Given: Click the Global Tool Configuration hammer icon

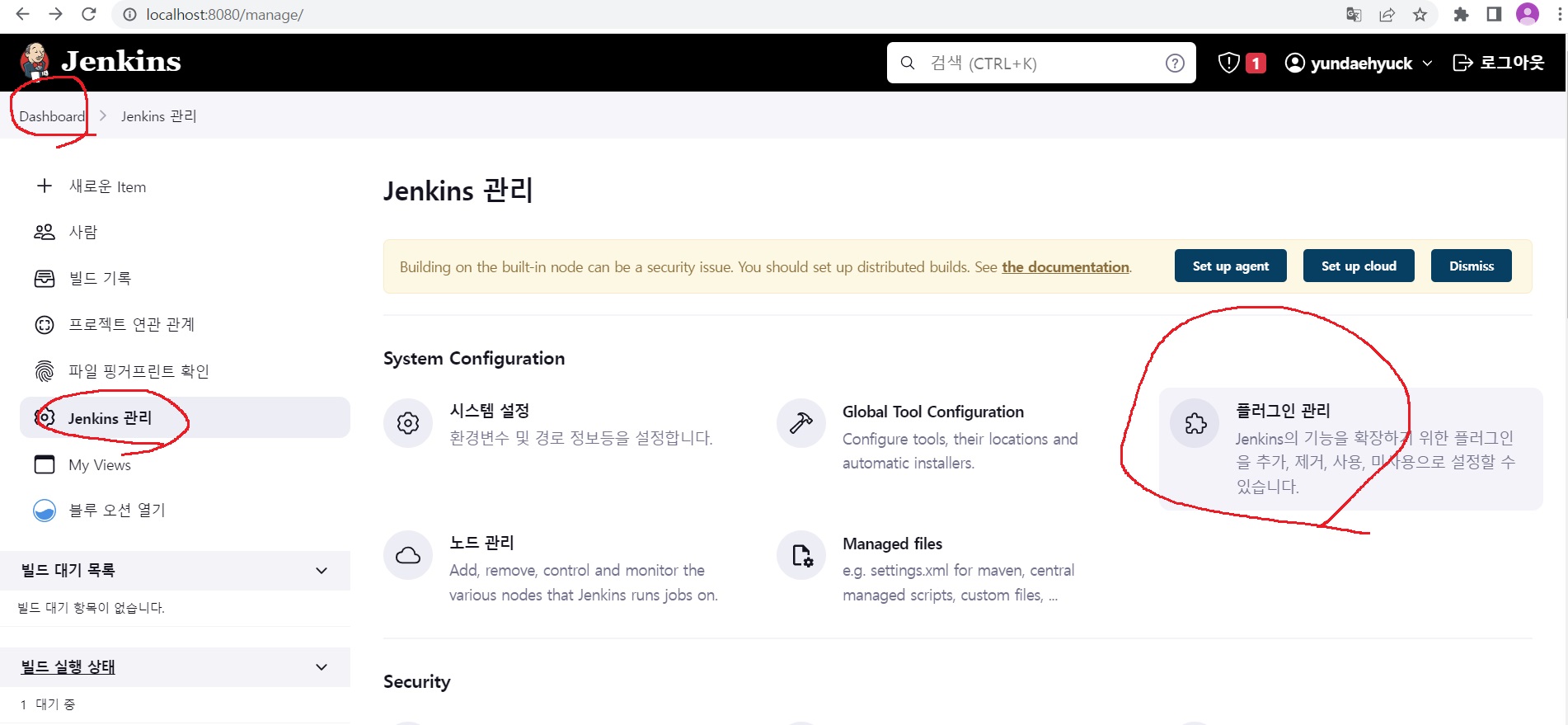Looking at the screenshot, I should click(x=800, y=423).
